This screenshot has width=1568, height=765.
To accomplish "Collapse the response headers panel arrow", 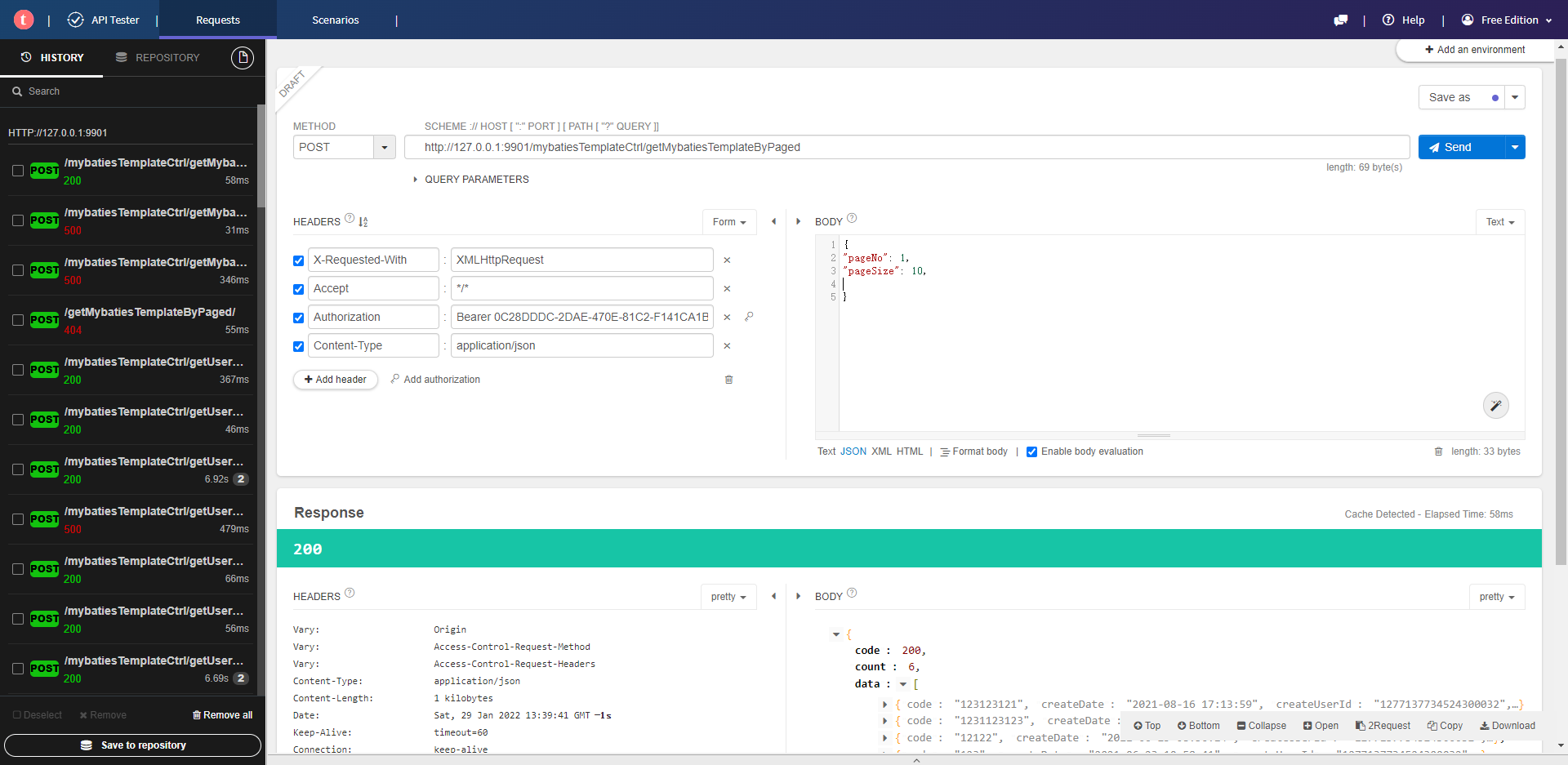I will pyautogui.click(x=774, y=596).
